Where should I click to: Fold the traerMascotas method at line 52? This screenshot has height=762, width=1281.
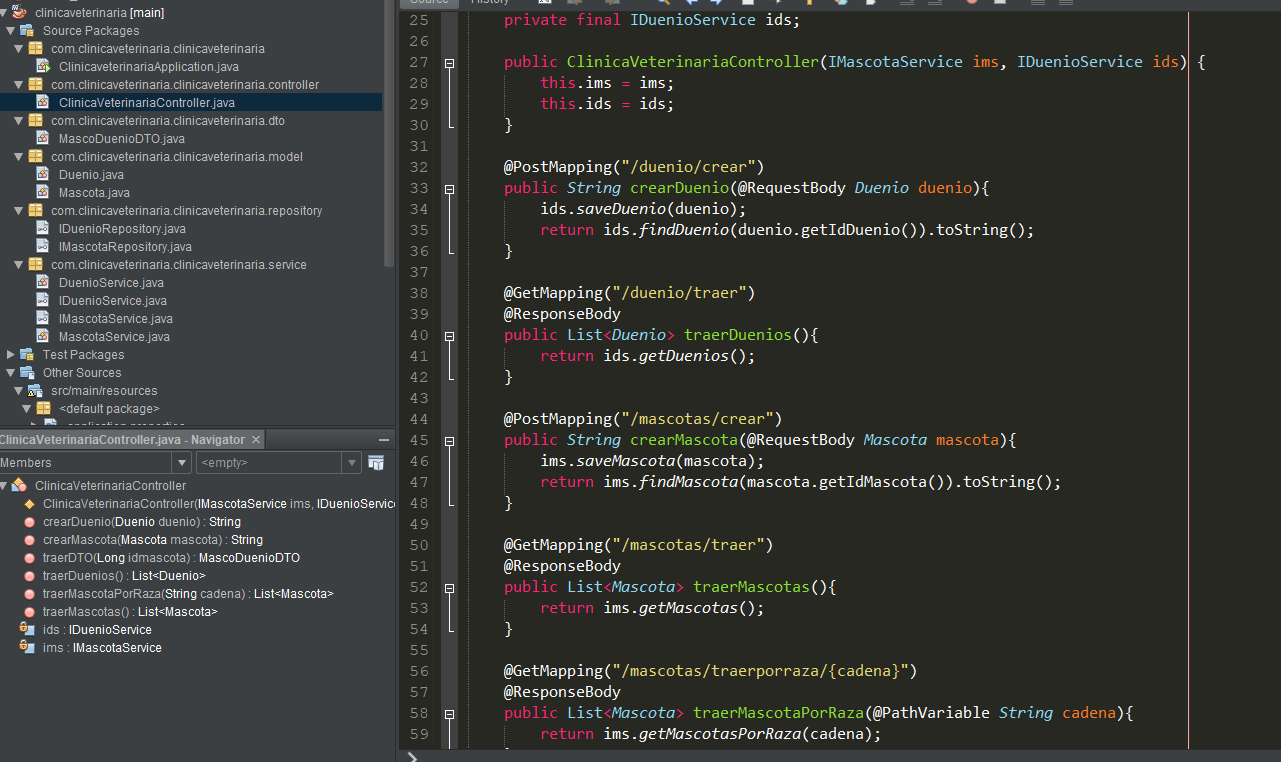(449, 587)
